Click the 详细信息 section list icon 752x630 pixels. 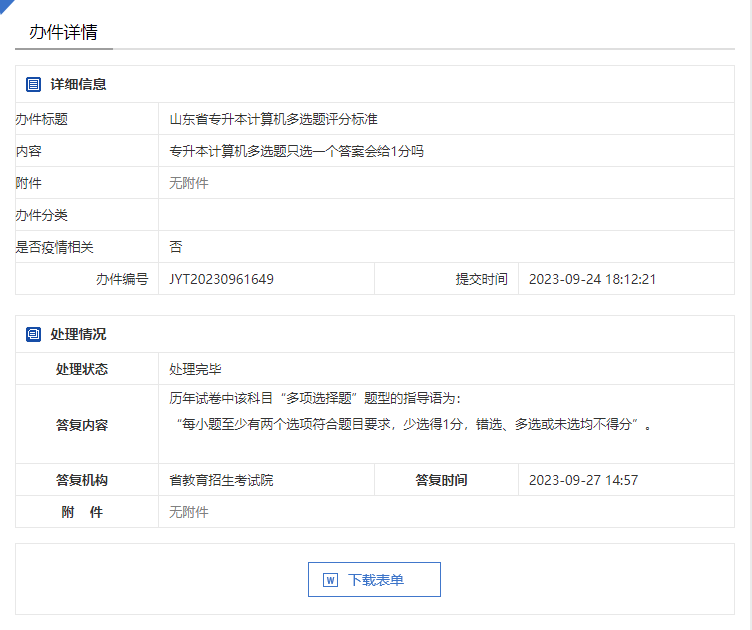(x=33, y=84)
